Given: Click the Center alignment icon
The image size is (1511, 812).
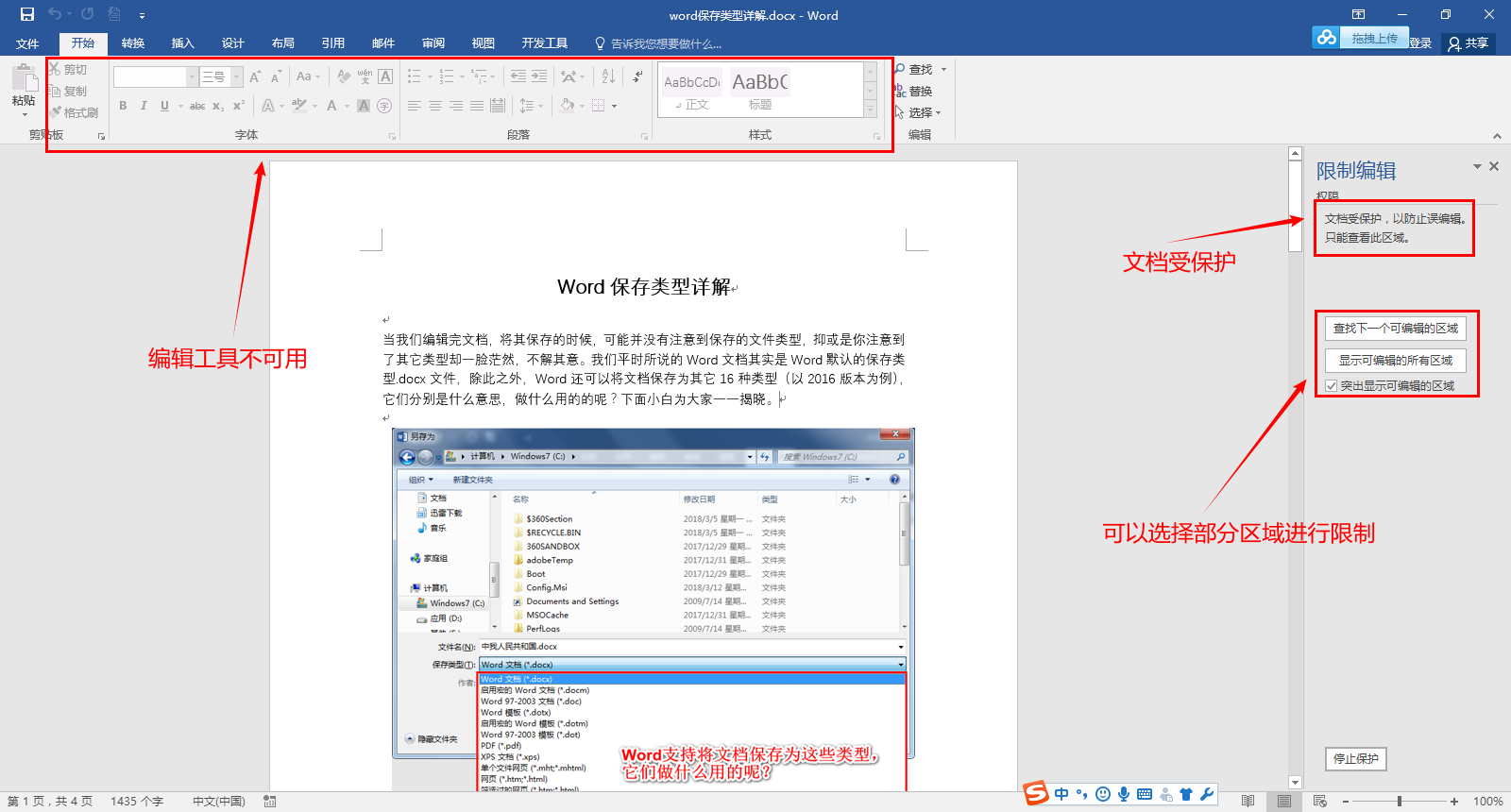Looking at the screenshot, I should coord(435,106).
